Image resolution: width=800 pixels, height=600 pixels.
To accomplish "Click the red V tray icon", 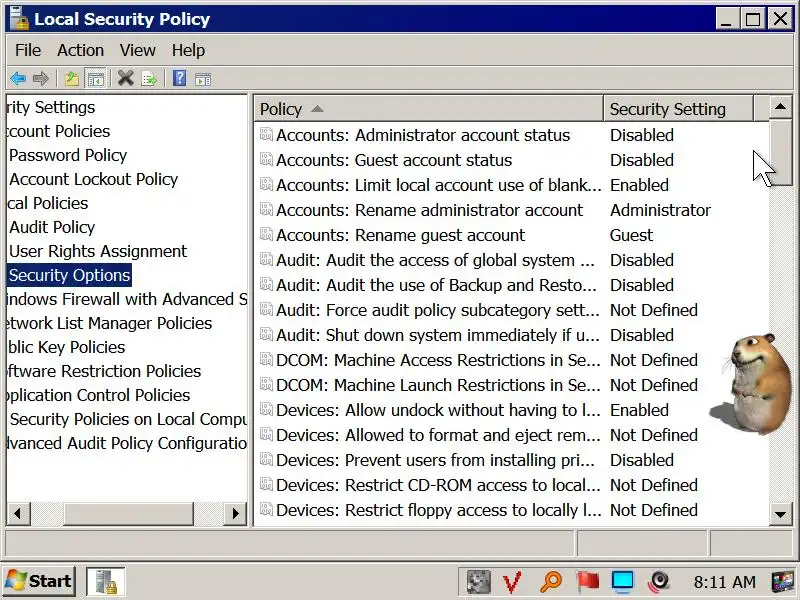I will tap(512, 582).
